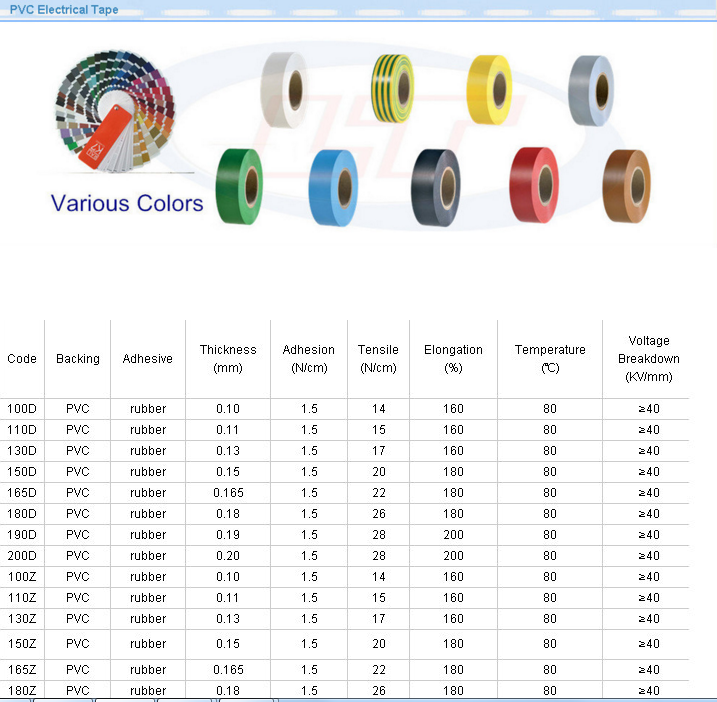
Task: Select code cell '110D'
Action: point(22,429)
